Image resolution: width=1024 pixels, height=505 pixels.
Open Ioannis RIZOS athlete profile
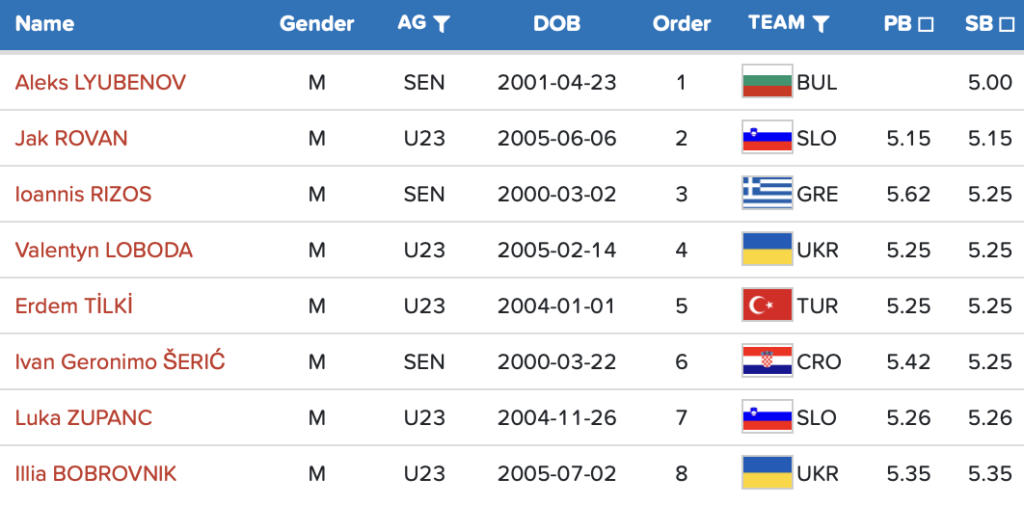[x=83, y=194]
